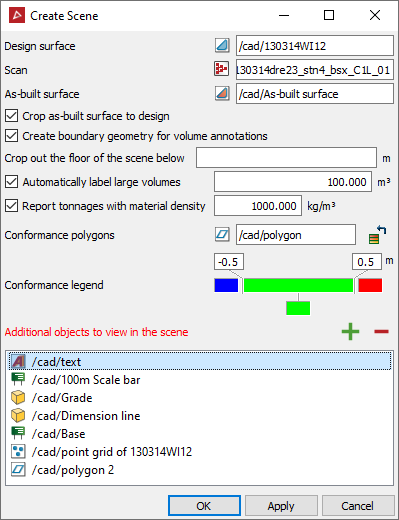Click the small green swatch below legend
The width and height of the screenshot is (399, 520).
(x=298, y=308)
